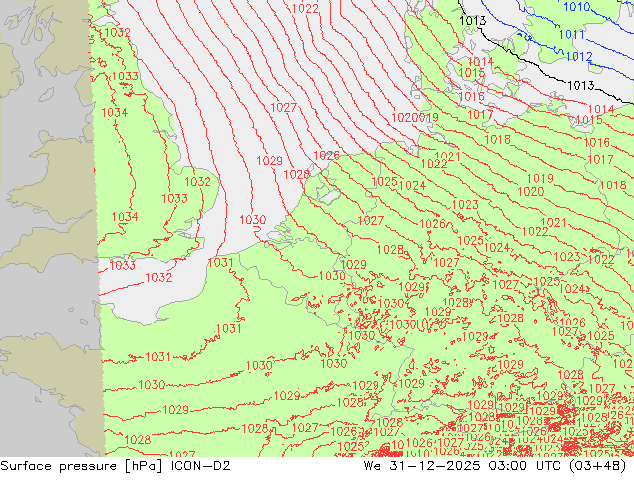Image resolution: width=634 pixels, height=490 pixels.
Task: Click the blue 1011 isobar label
Action: pyautogui.click(x=571, y=35)
